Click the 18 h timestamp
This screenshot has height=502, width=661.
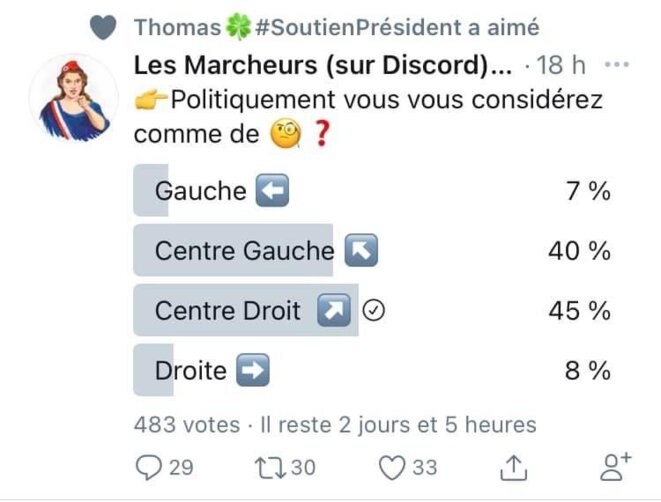562,65
